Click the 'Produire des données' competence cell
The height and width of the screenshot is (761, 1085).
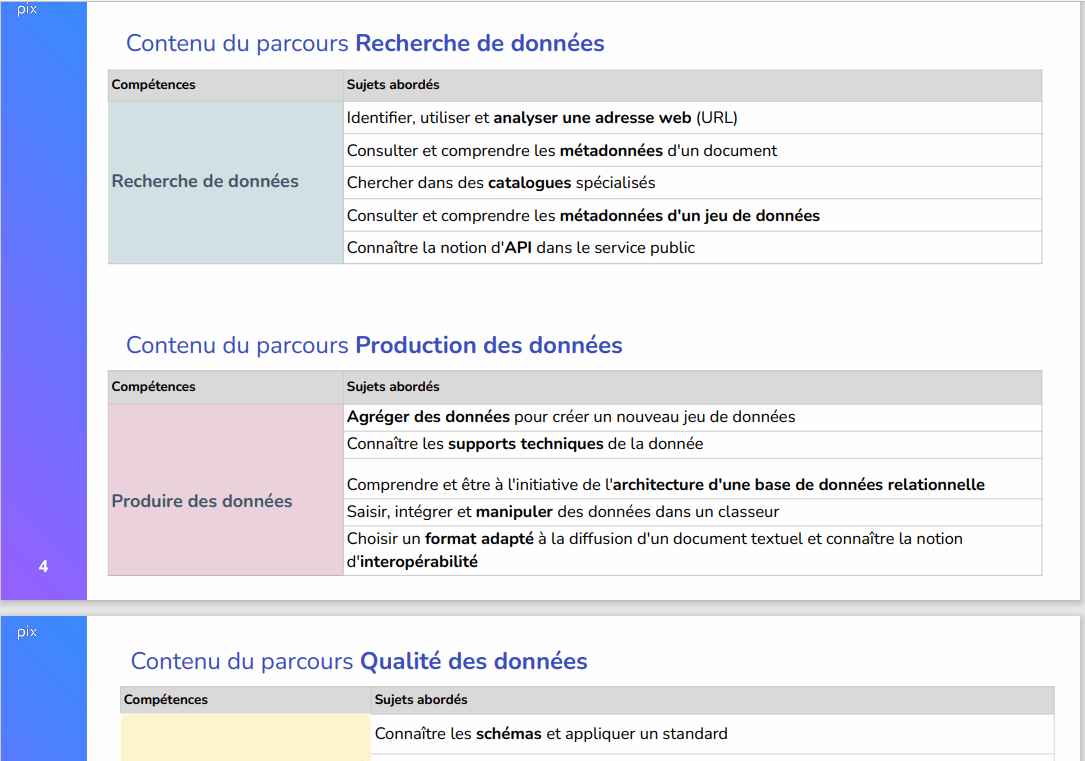point(226,490)
